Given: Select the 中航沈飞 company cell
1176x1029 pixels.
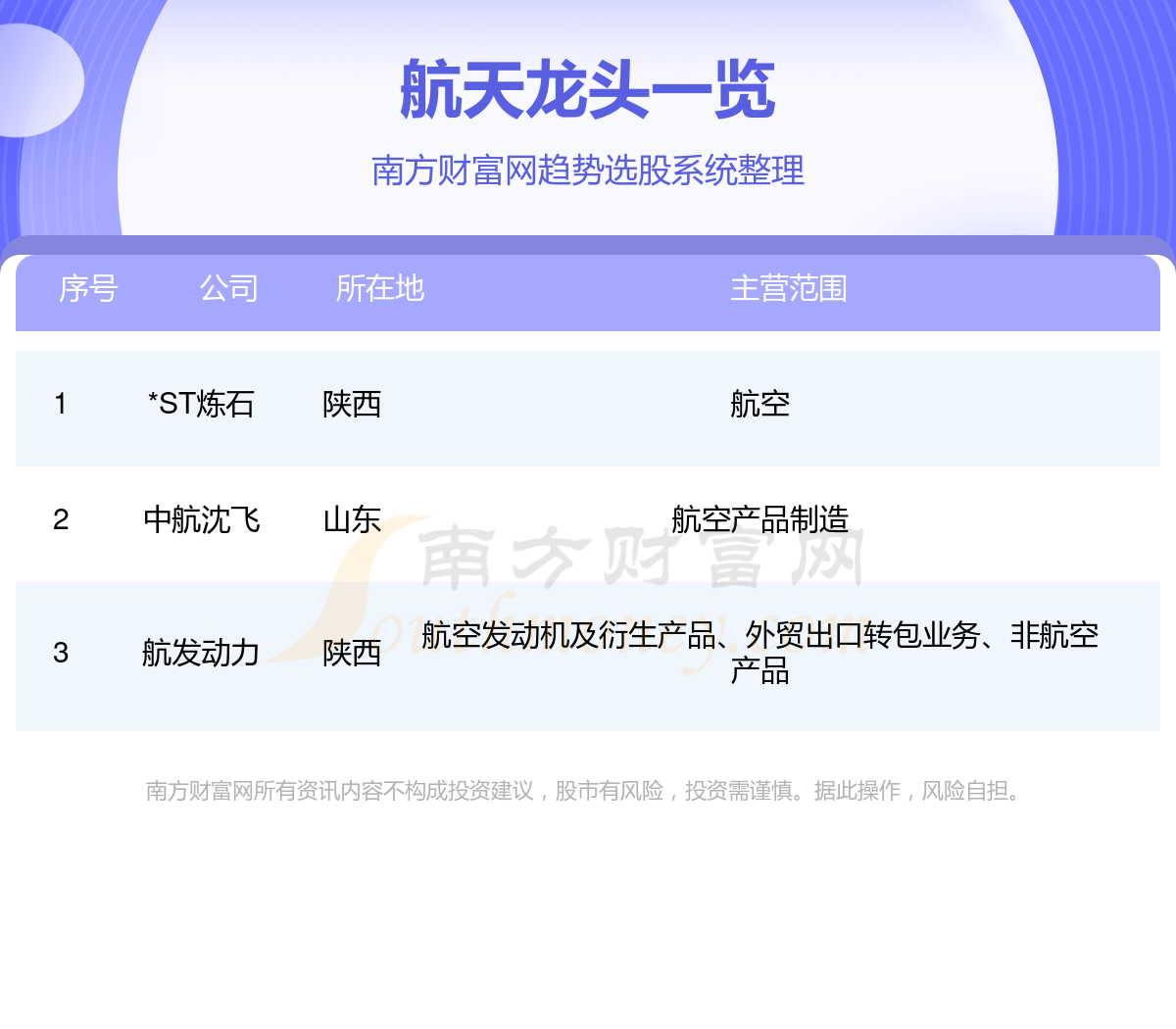Looking at the screenshot, I should [x=202, y=519].
